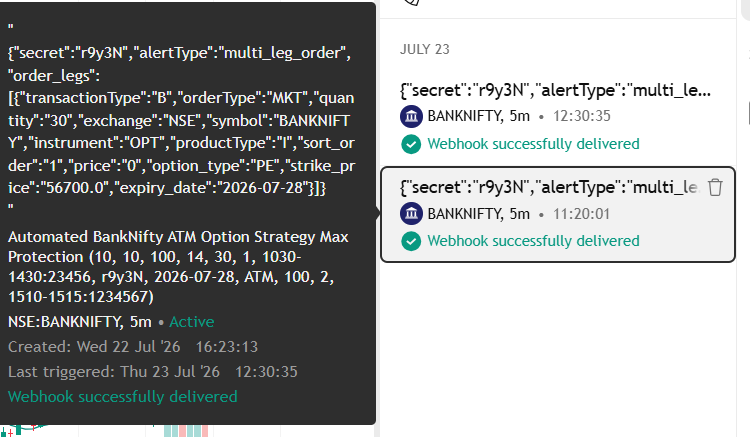The width and height of the screenshot is (750, 437).
Task: Click the 12:30:35 timestamp in log
Action: point(582,116)
